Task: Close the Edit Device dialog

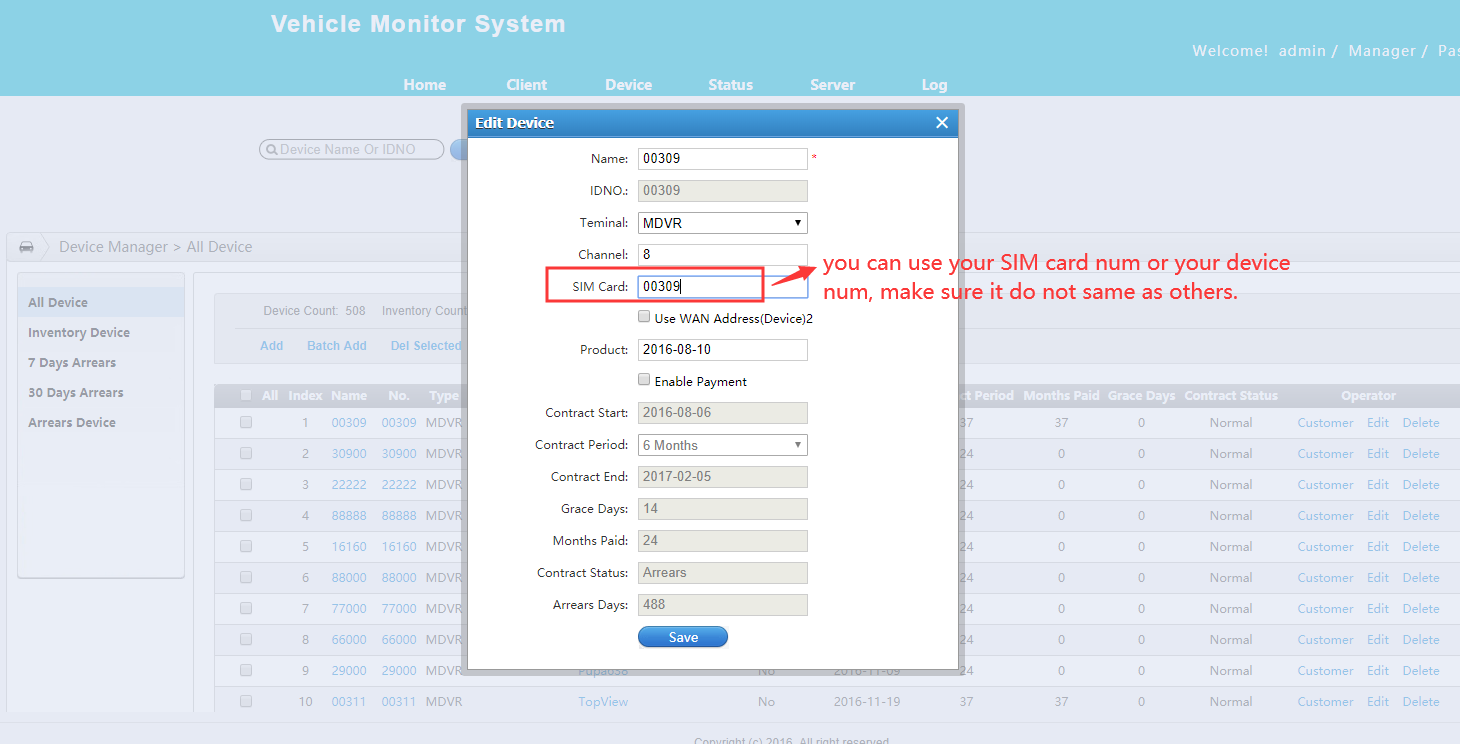Action: [941, 123]
